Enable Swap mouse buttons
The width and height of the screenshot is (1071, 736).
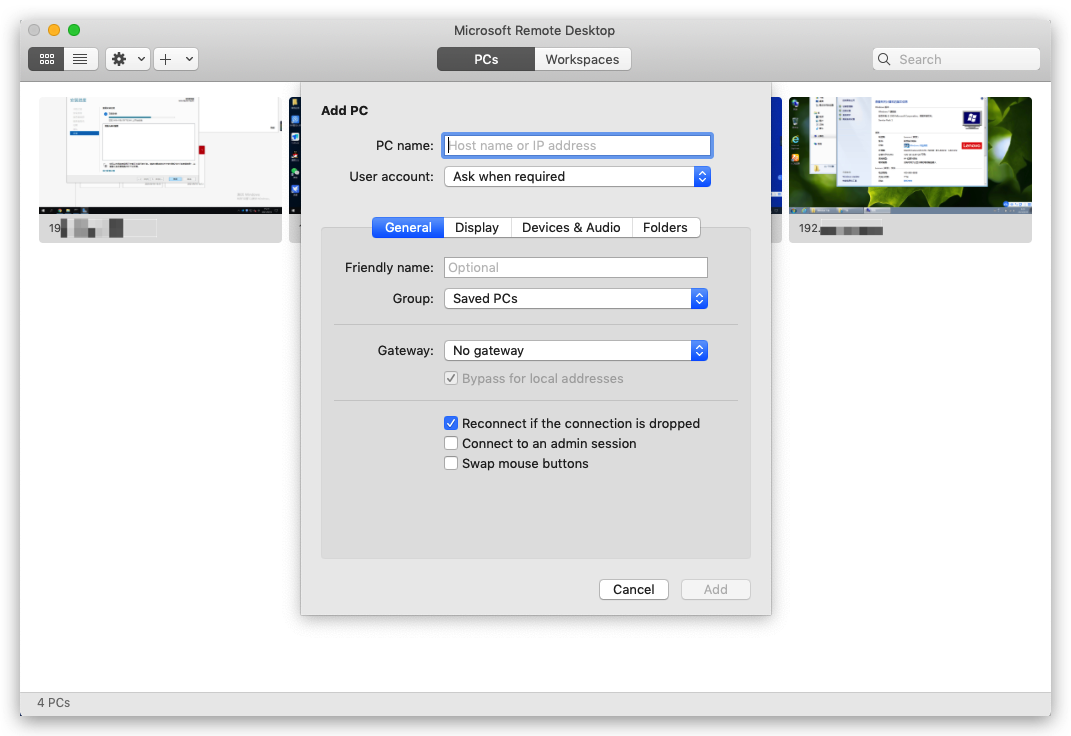[x=451, y=464]
